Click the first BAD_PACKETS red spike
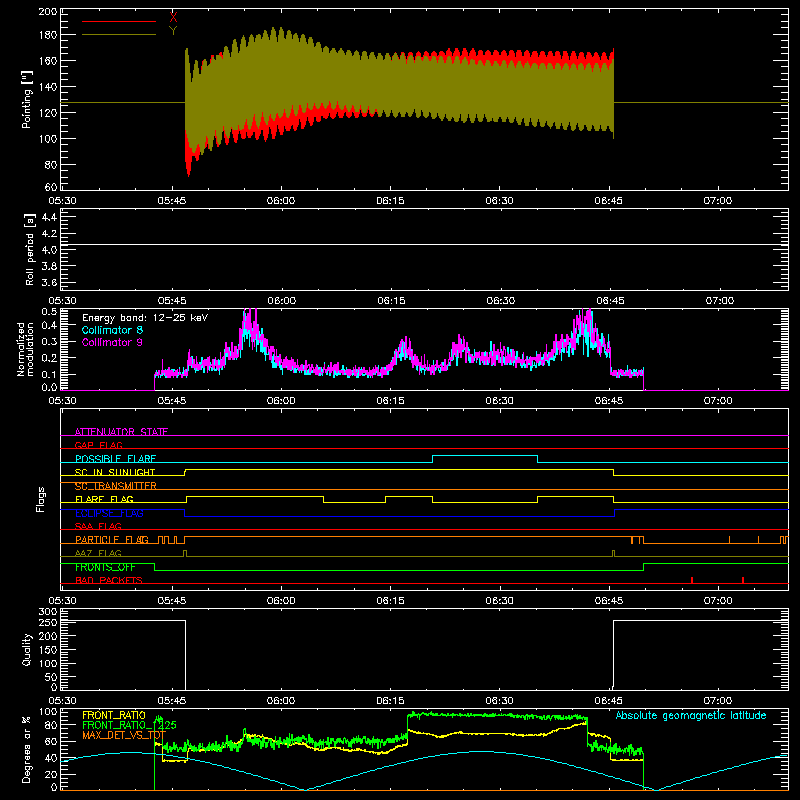Screen dimensions: 800x800 point(692,580)
